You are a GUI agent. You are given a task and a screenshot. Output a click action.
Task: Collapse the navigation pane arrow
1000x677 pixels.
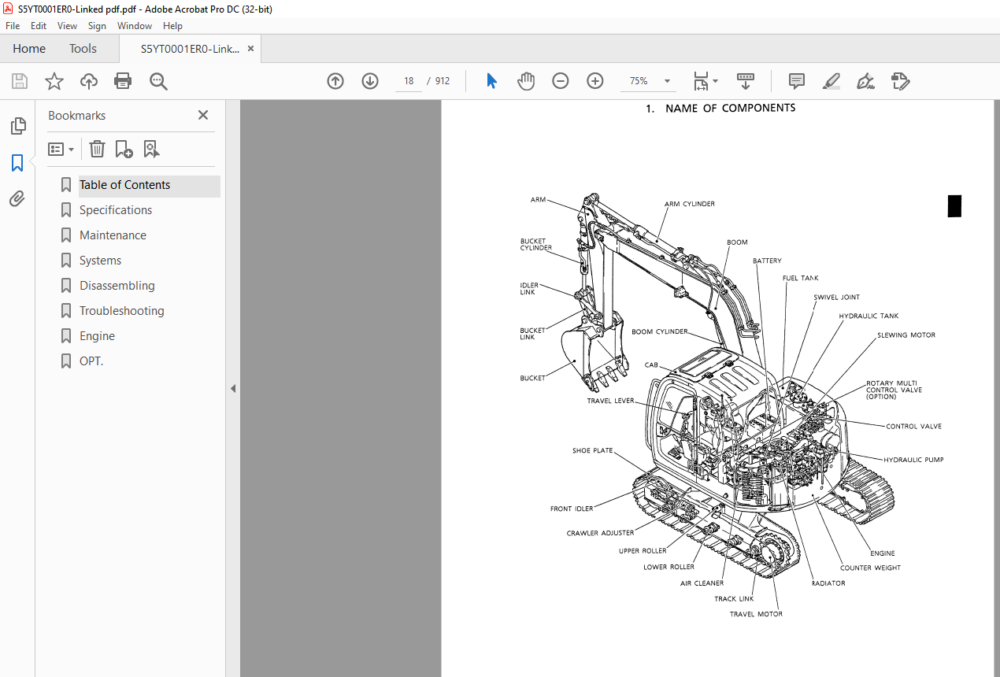point(233,388)
